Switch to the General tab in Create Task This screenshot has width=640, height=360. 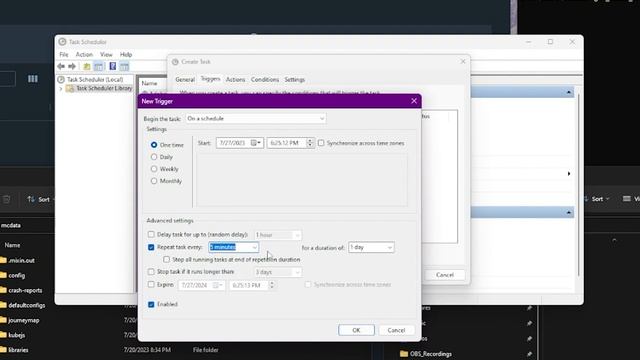[185, 80]
